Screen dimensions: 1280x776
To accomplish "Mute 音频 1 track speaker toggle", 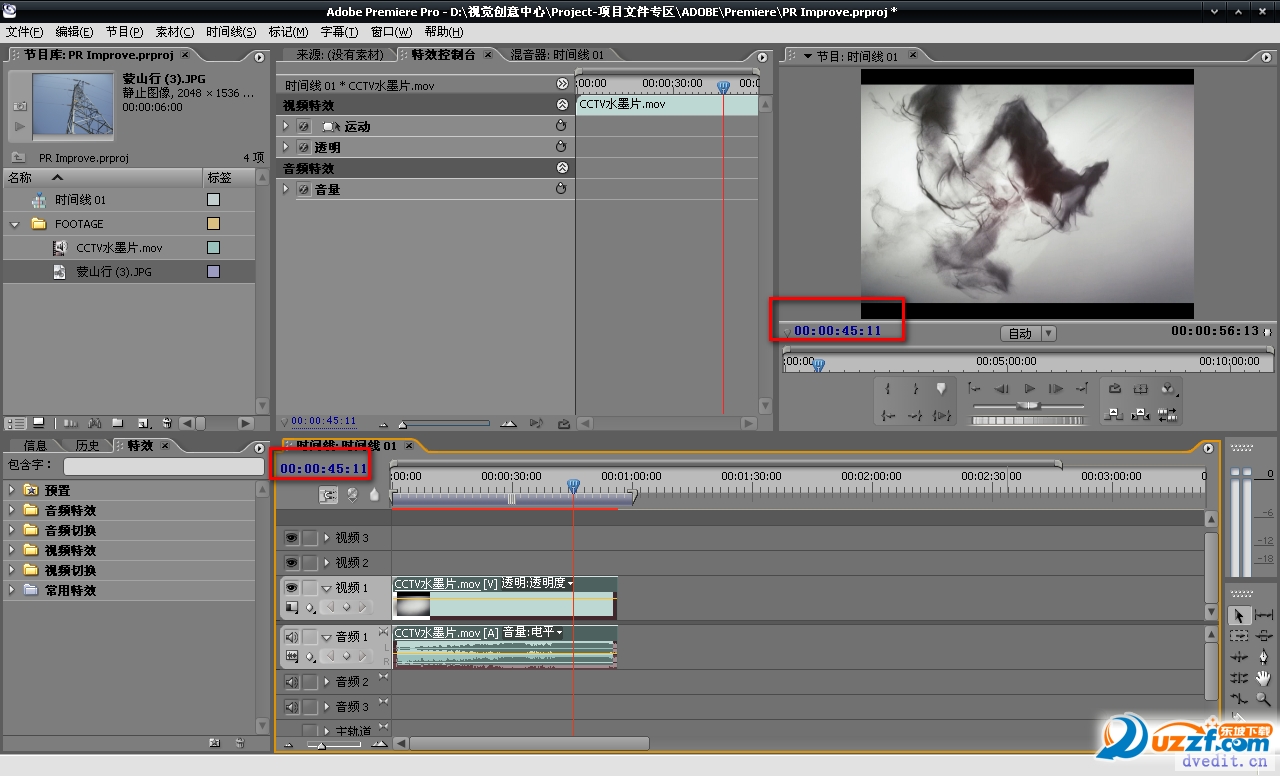I will point(291,637).
